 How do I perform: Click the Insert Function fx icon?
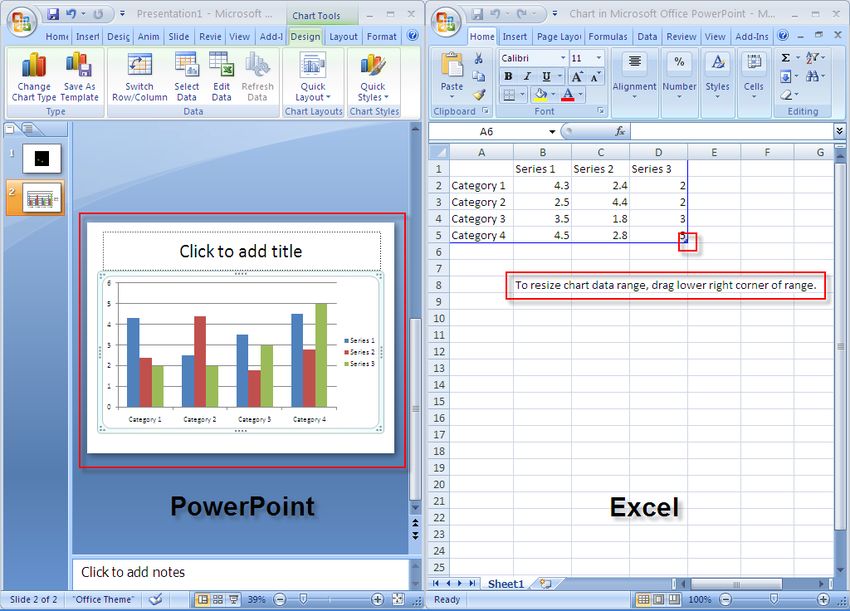coord(620,131)
